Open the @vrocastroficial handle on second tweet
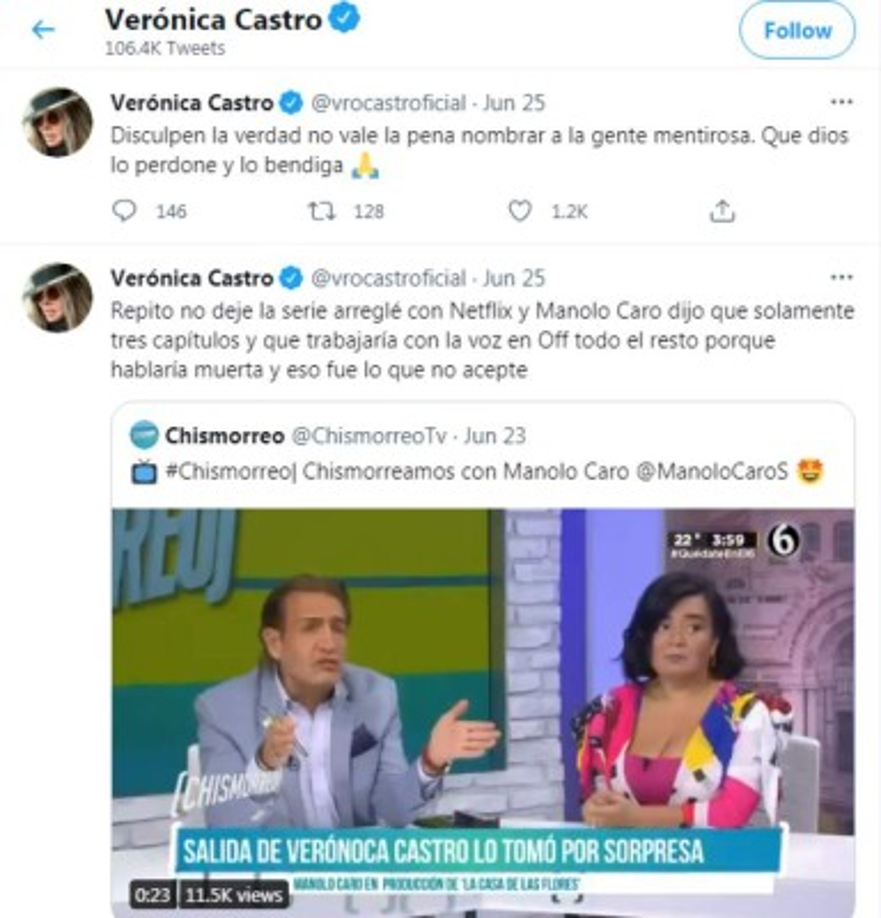 (x=388, y=278)
